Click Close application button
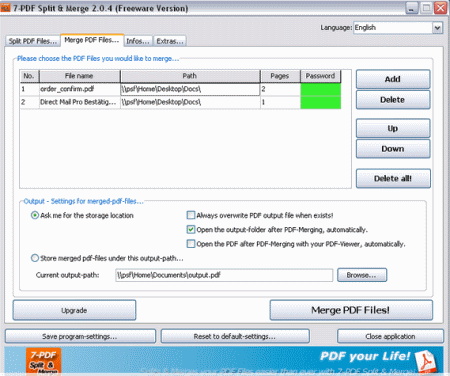 390,336
